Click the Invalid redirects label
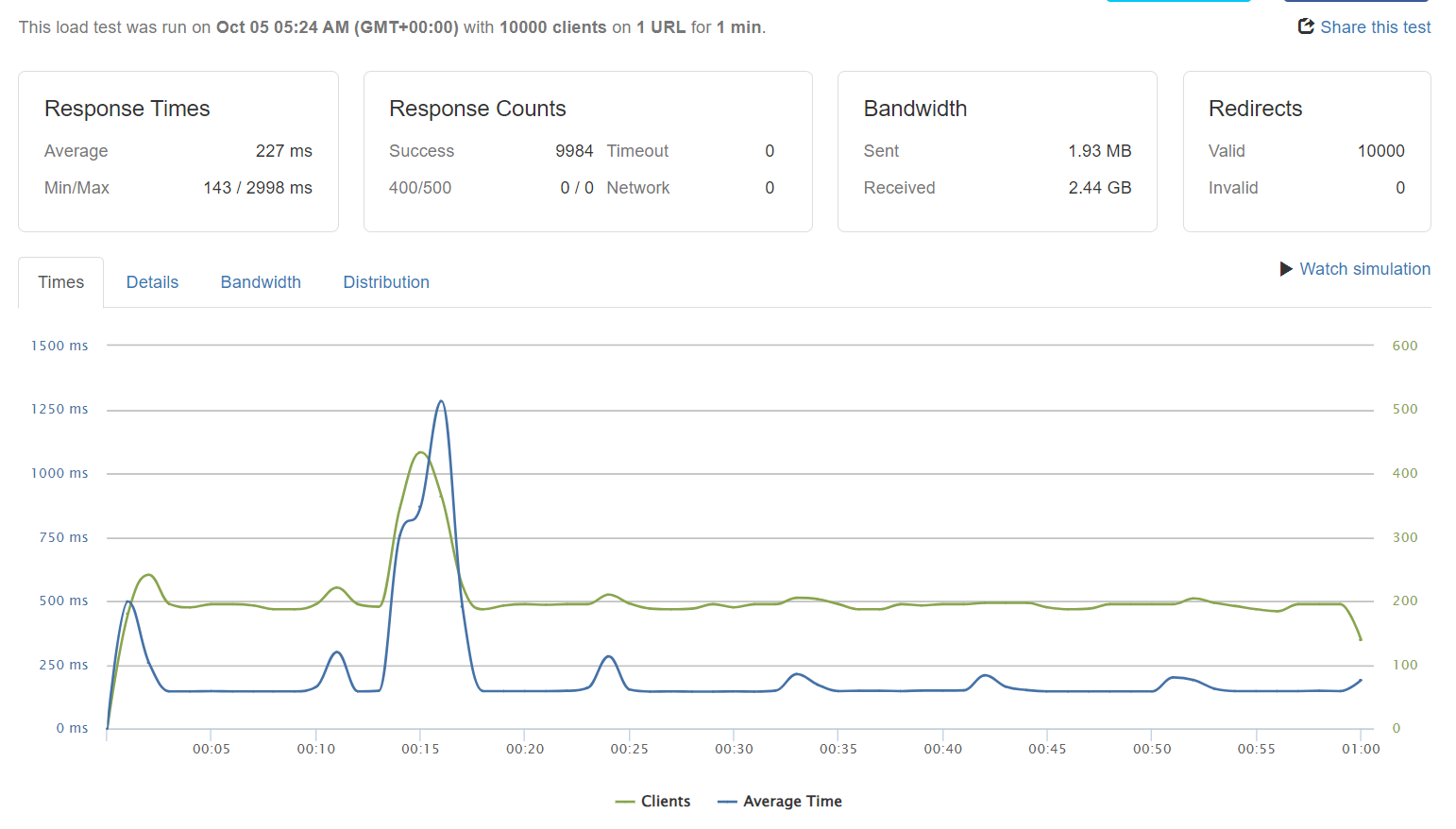The image size is (1456, 829). [x=1233, y=188]
